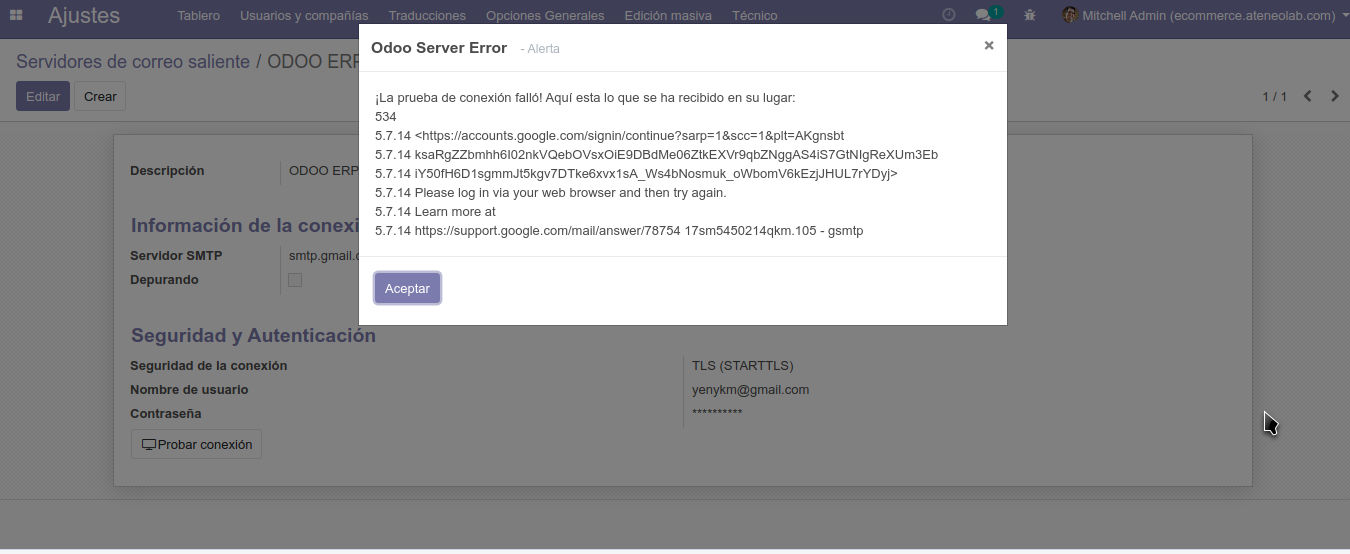Viewport: 1350px width, 554px height.
Task: Click the Contraseña label
Action: click(165, 414)
